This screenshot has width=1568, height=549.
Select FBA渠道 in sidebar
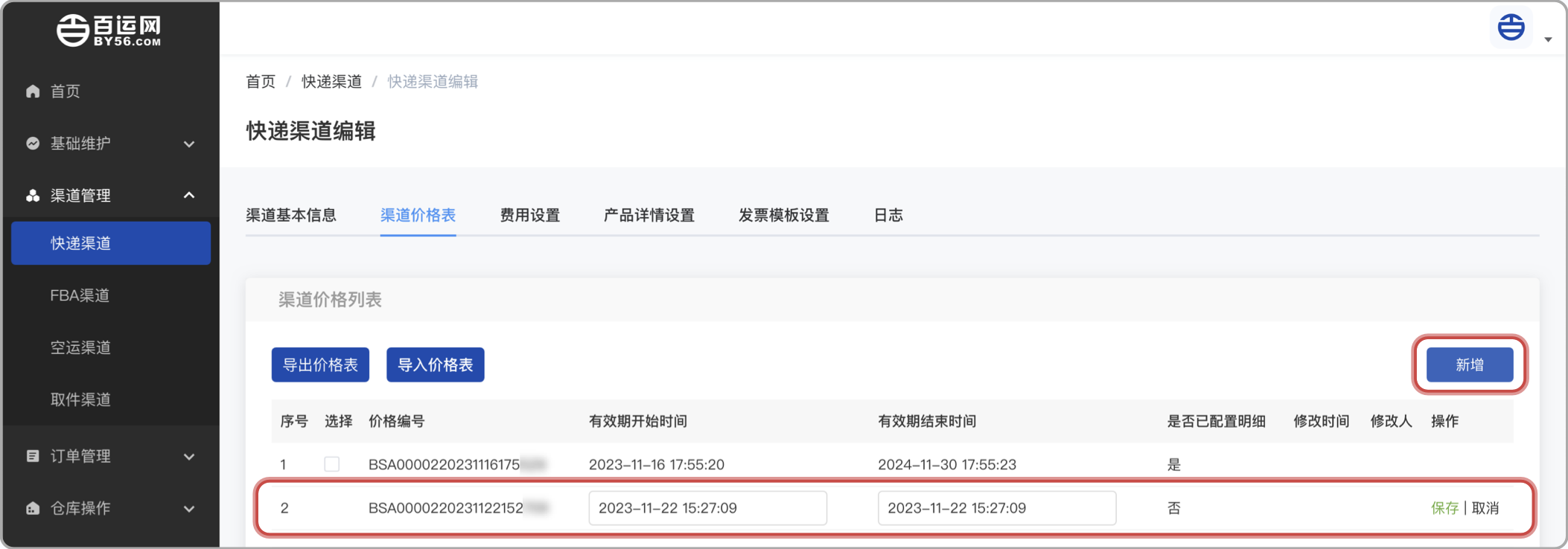[x=80, y=295]
